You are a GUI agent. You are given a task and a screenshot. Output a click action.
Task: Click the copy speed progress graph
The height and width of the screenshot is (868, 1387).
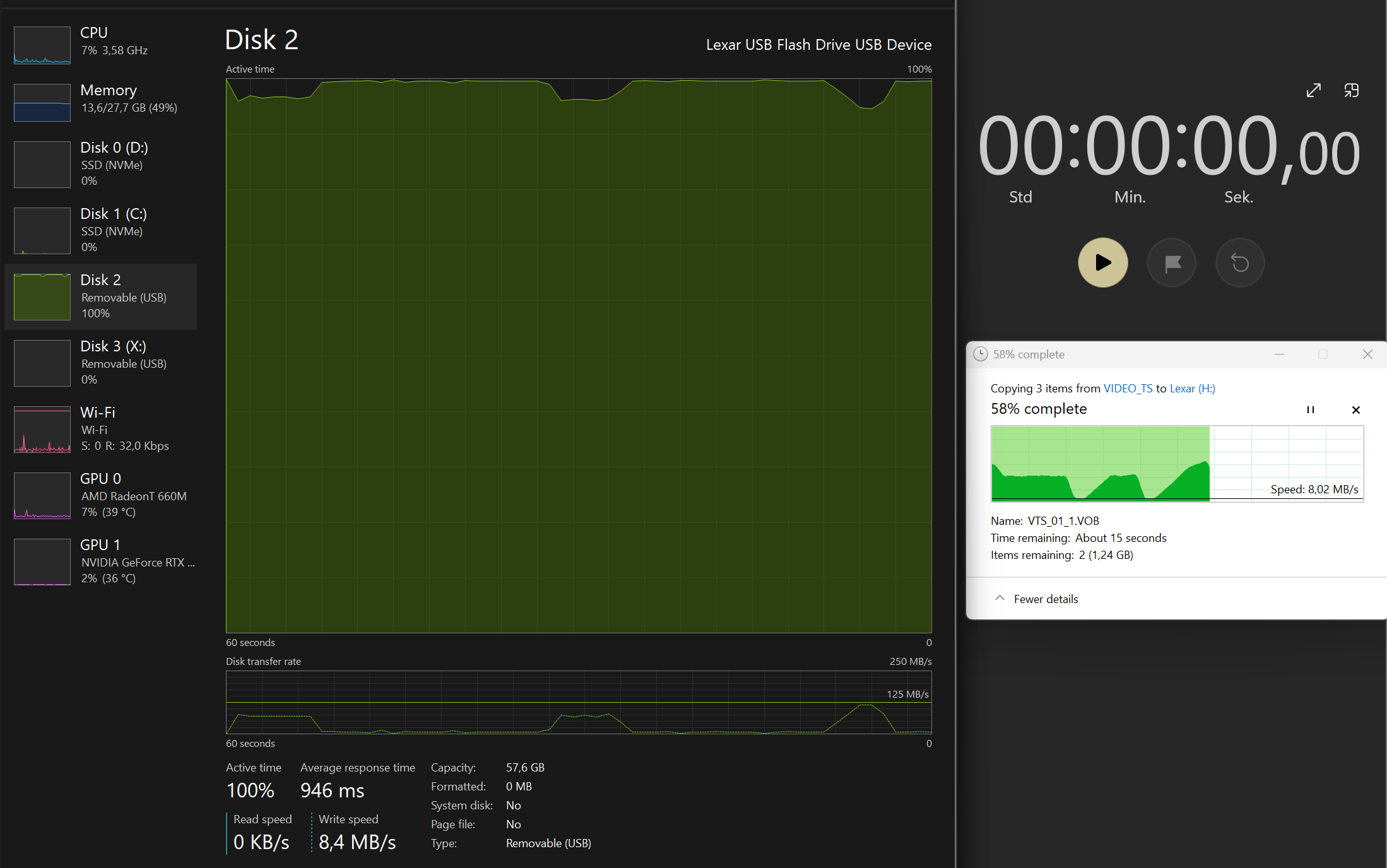pyautogui.click(x=1177, y=464)
